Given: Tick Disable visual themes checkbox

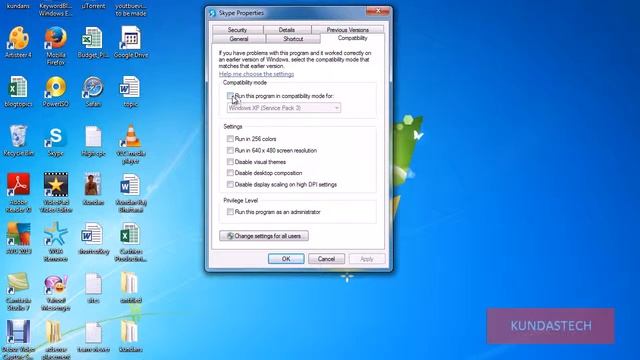Looking at the screenshot, I should click(x=230, y=162).
